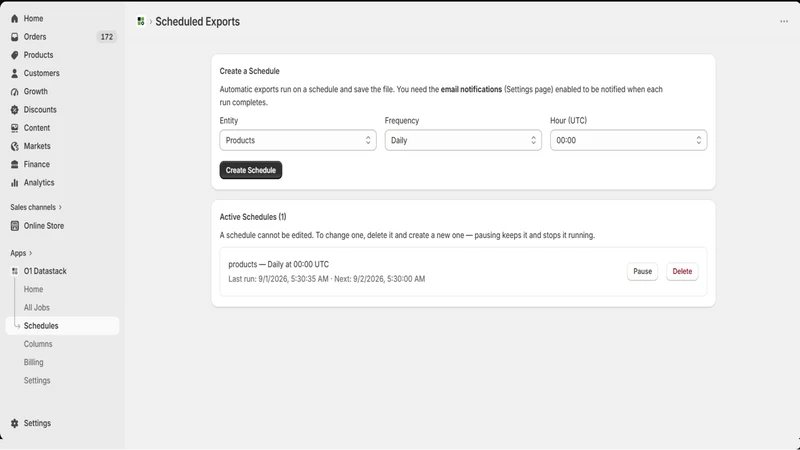Click the Orders inbox icon
800x450 pixels.
[14, 37]
